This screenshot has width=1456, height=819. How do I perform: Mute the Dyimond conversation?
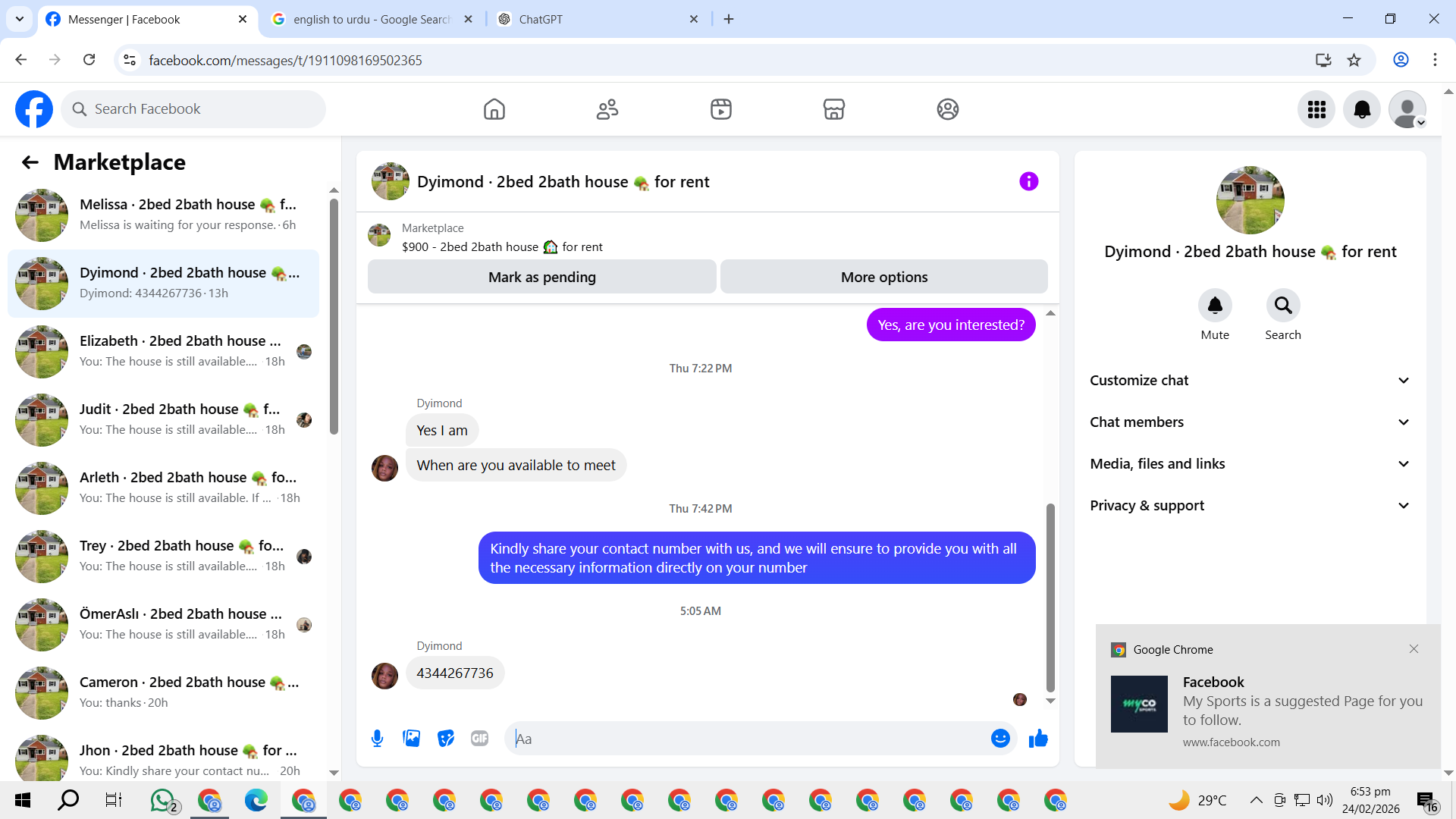[x=1215, y=306]
